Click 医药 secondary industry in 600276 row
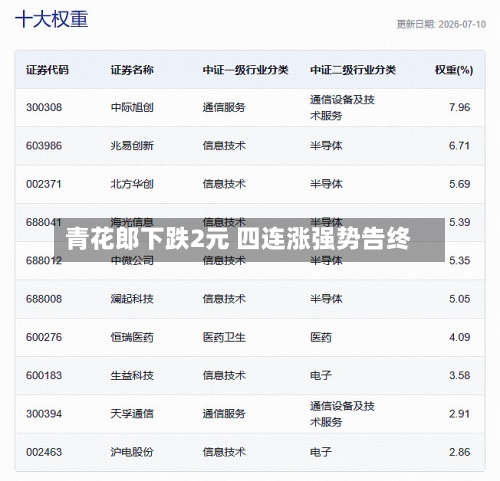This screenshot has width=500, height=481. pyautogui.click(x=321, y=337)
